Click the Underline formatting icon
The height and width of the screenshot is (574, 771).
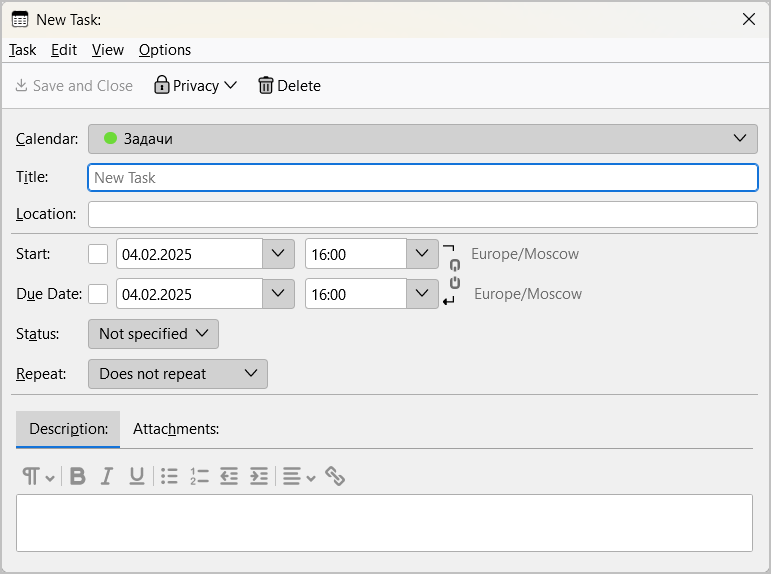(x=137, y=476)
